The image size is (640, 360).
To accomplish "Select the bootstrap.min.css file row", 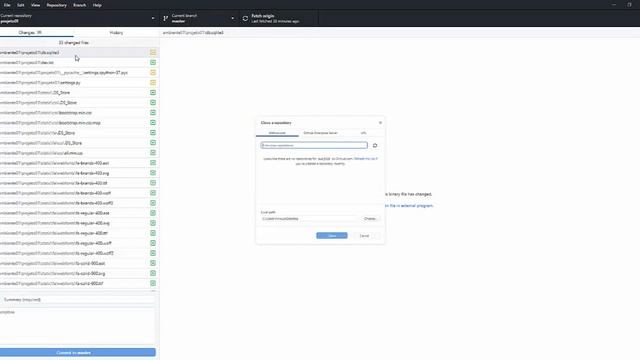I will [79, 112].
